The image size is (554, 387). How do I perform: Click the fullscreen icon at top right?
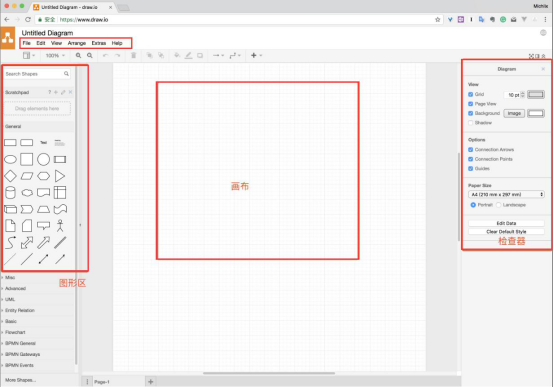coord(531,56)
